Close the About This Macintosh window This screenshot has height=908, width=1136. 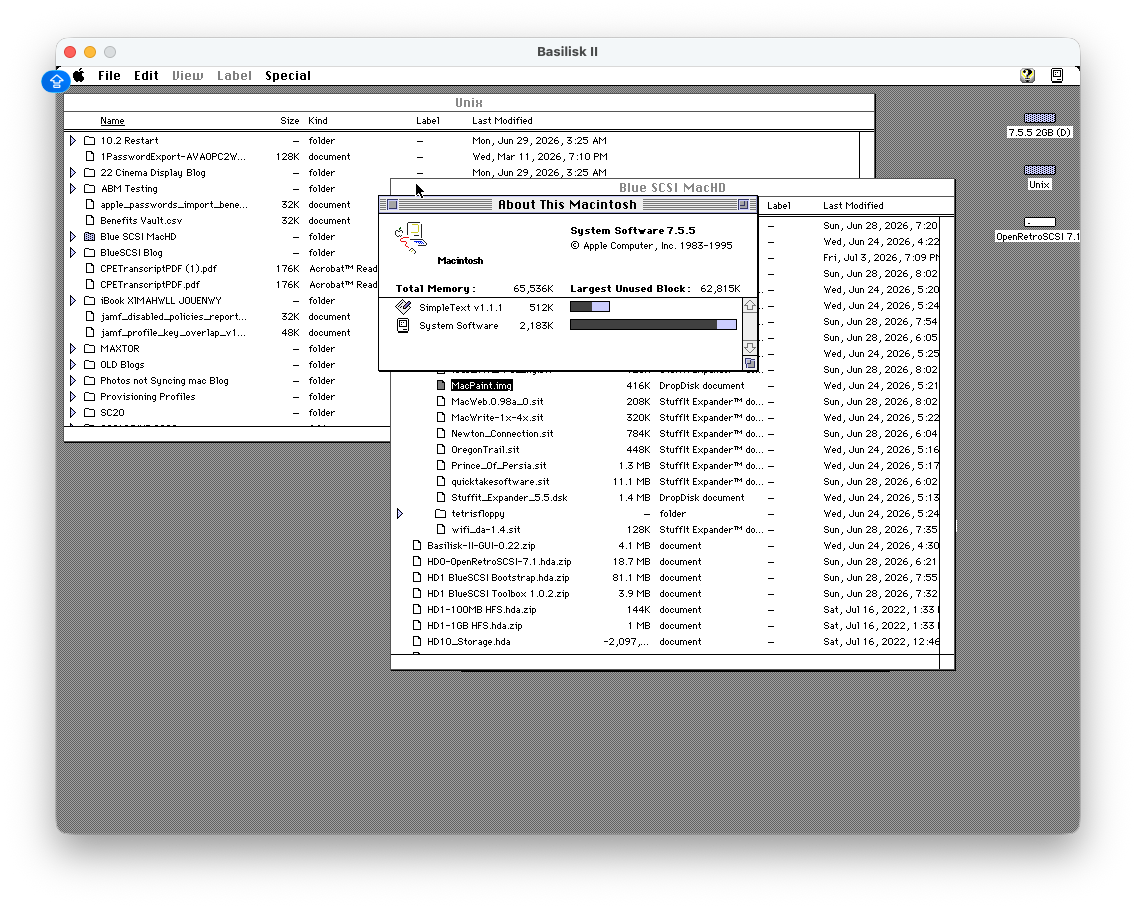click(x=393, y=205)
